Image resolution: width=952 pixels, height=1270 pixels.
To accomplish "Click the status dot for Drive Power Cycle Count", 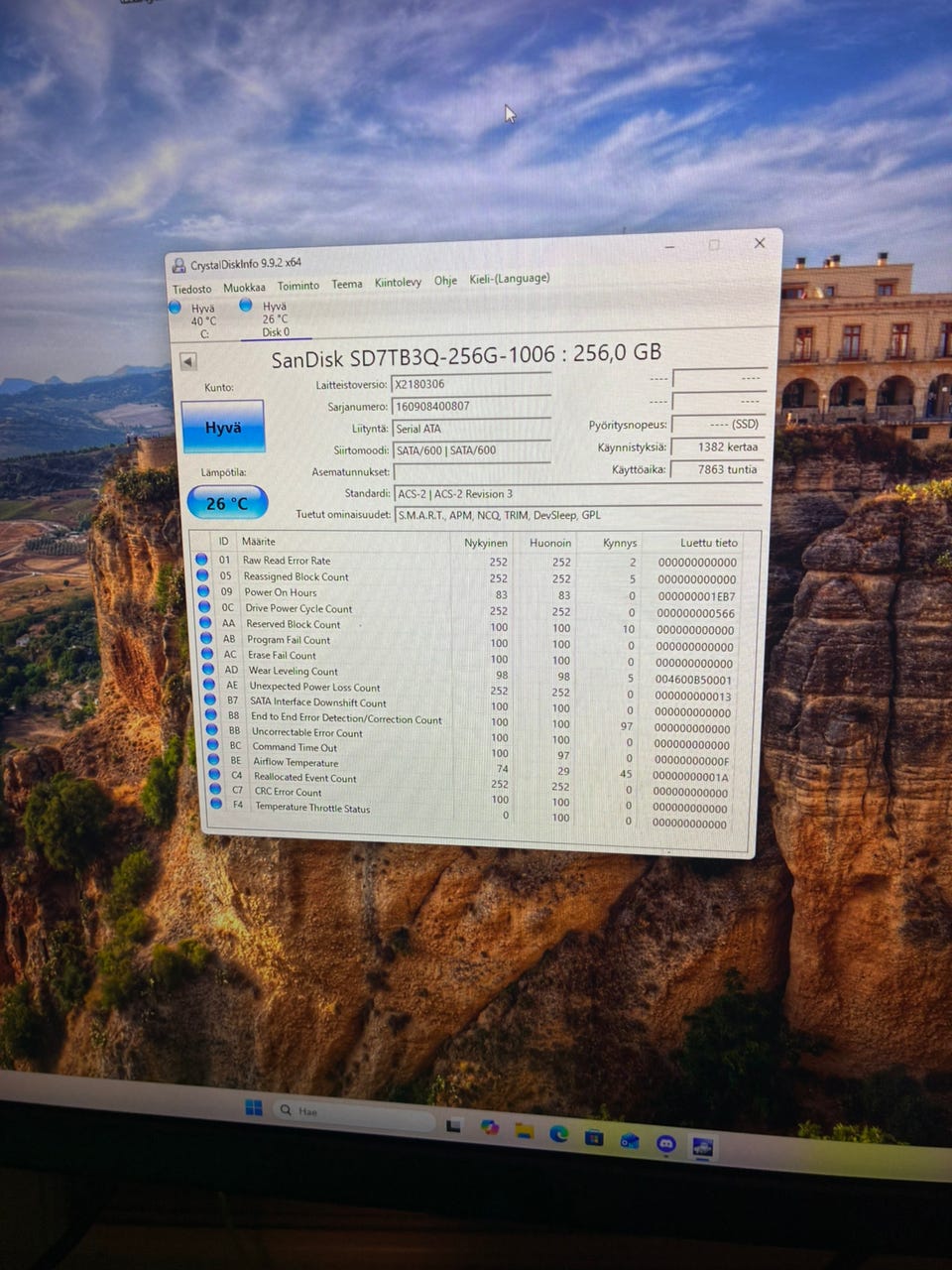I will [205, 606].
